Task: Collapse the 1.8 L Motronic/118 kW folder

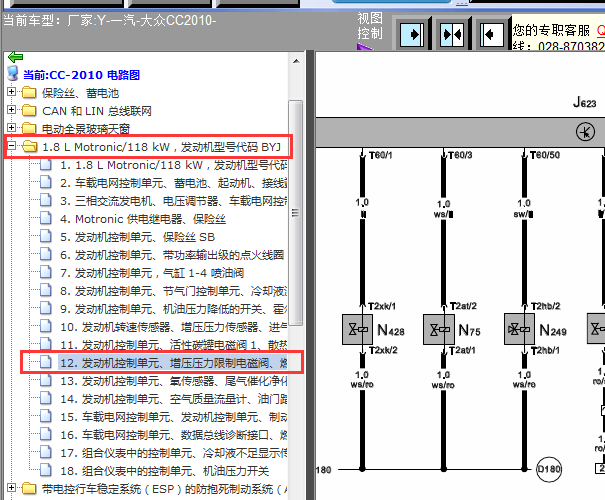Action: [x=12, y=146]
